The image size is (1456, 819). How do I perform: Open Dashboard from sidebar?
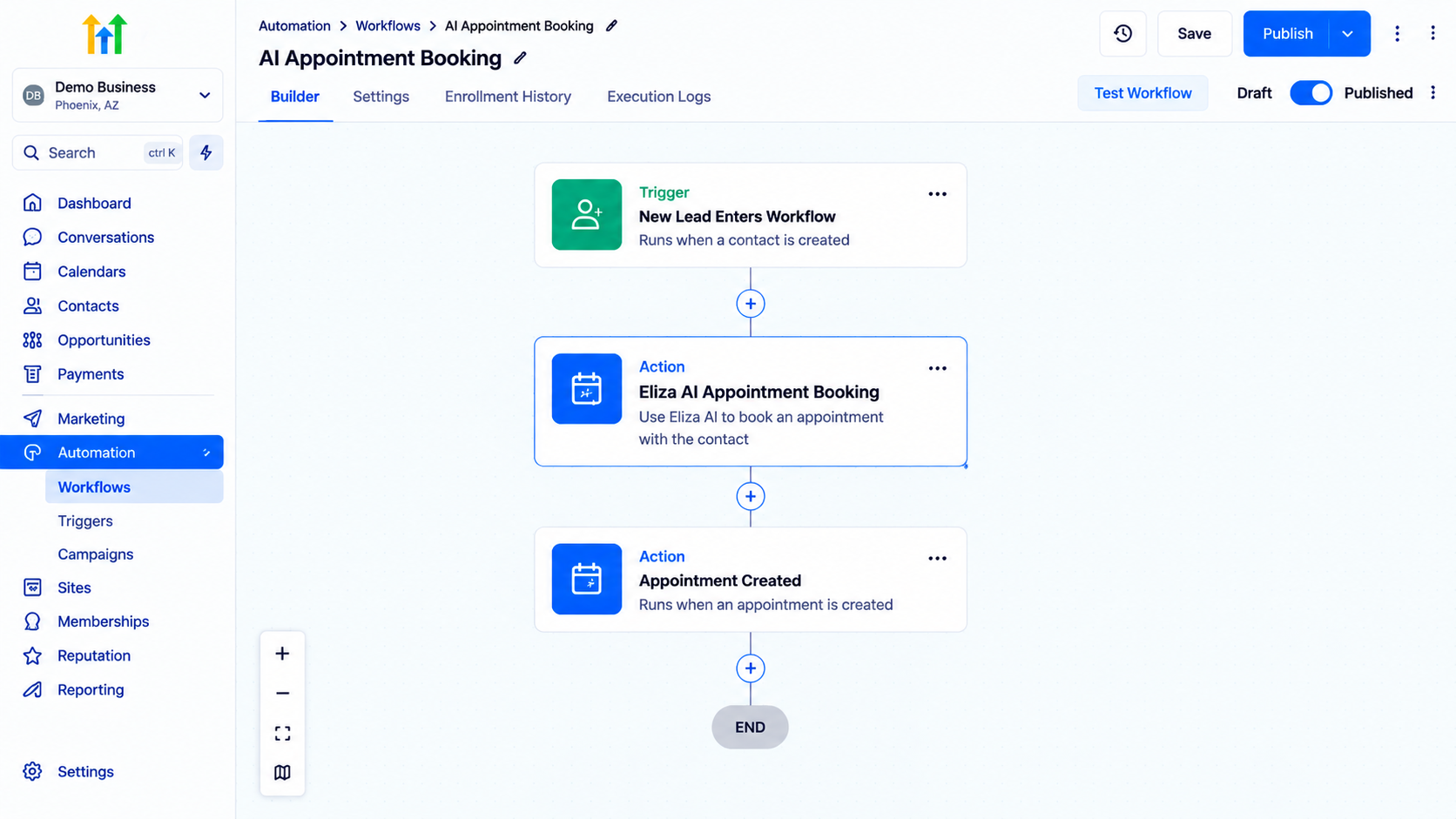[x=94, y=203]
